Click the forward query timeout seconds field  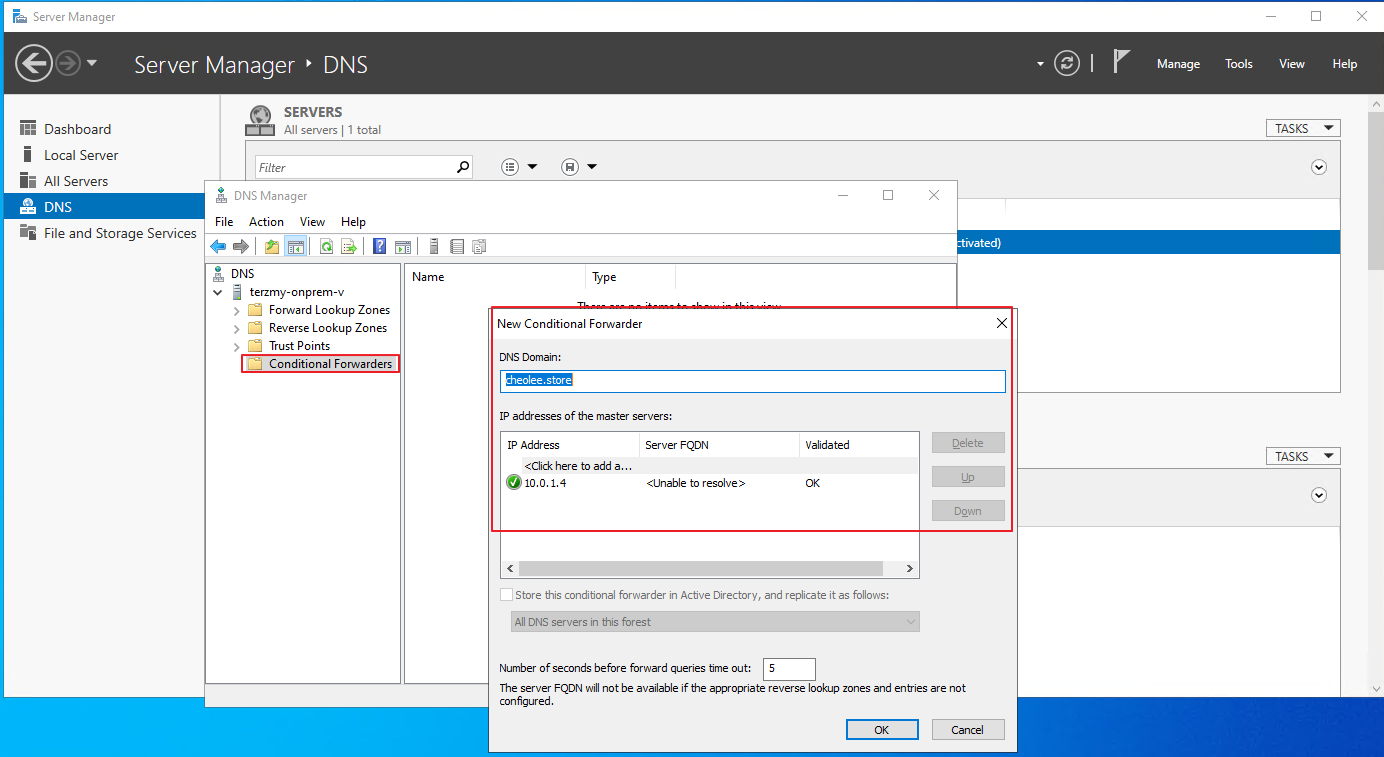[x=789, y=668]
